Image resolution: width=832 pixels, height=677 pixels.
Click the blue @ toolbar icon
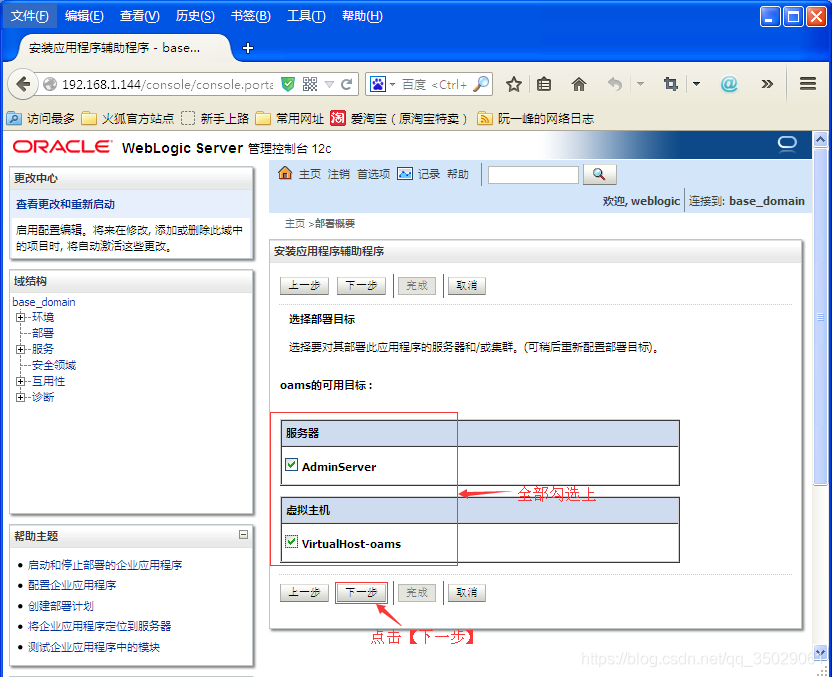pos(729,84)
